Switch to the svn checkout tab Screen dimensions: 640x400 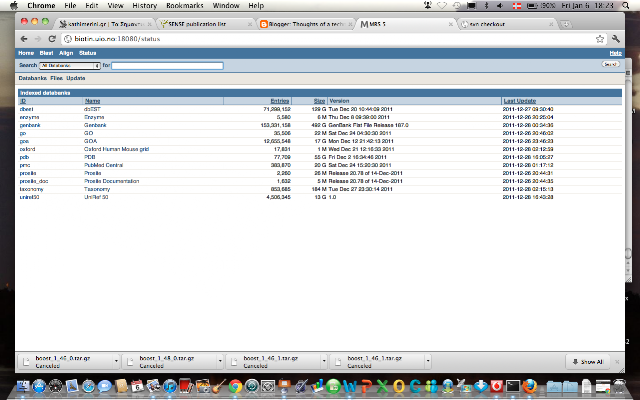[x=507, y=24]
